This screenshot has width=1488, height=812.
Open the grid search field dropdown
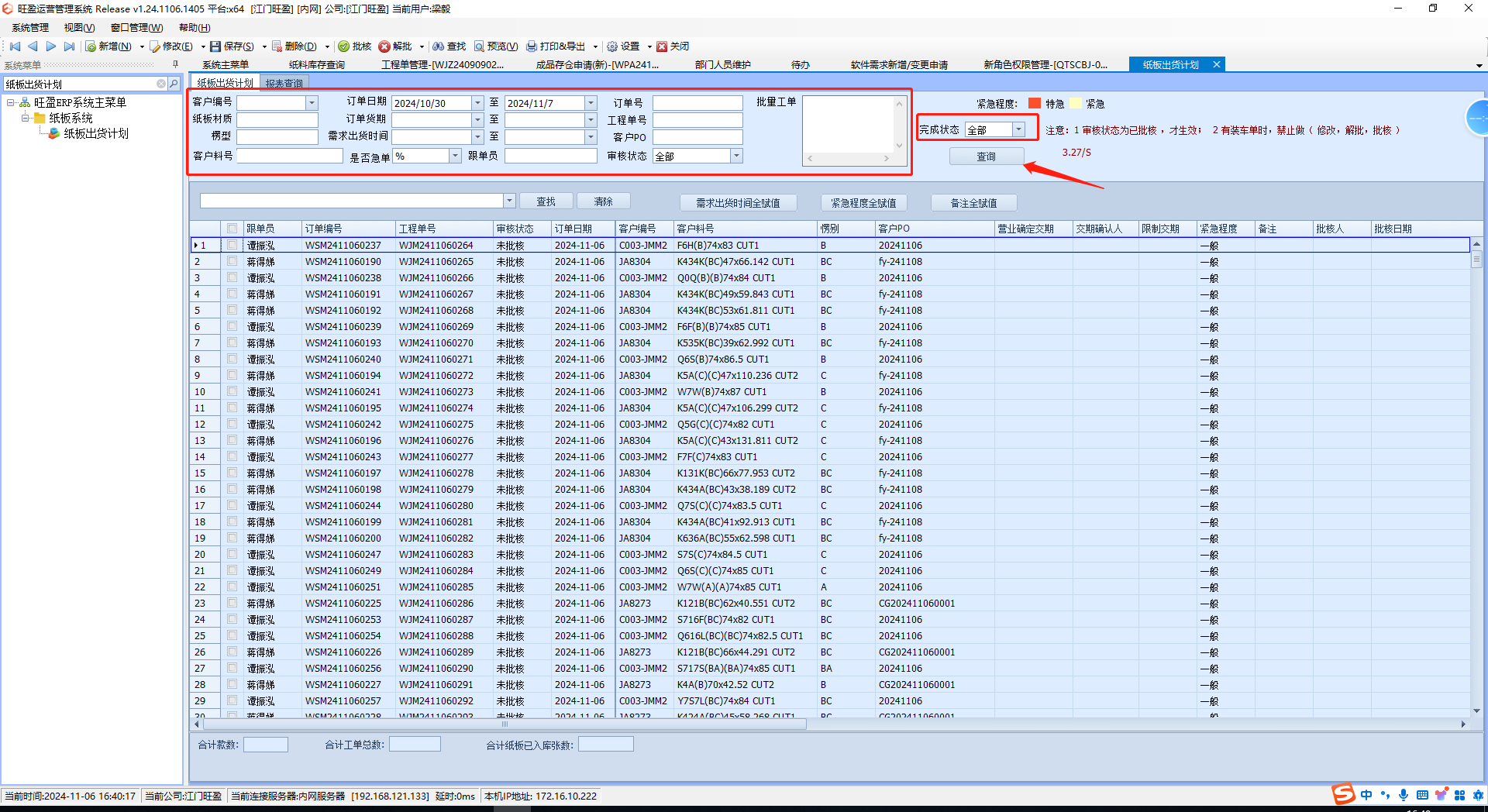point(509,201)
